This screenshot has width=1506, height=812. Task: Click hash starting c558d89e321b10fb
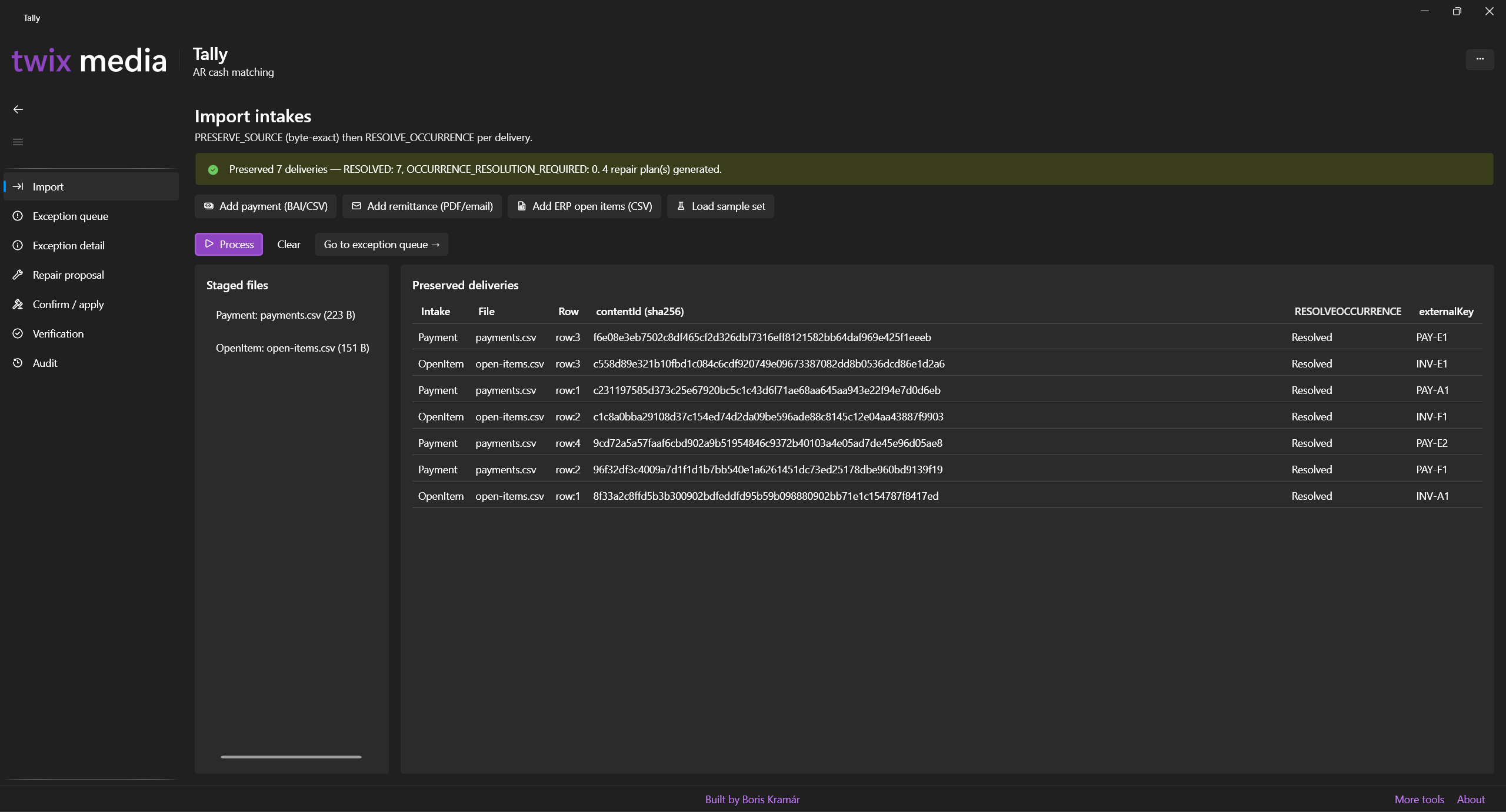point(769,364)
